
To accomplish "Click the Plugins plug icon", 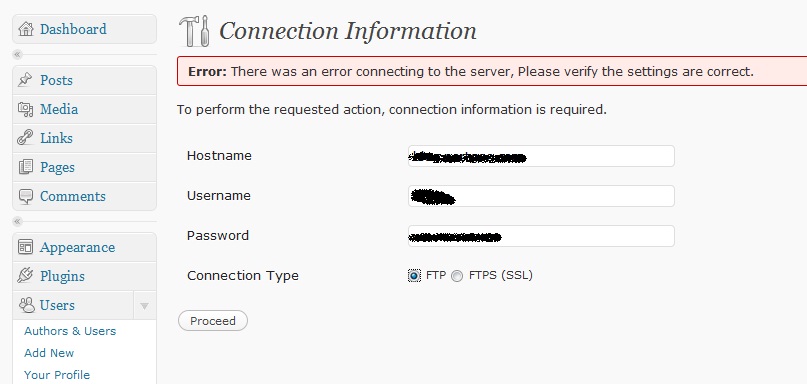I will tap(25, 276).
